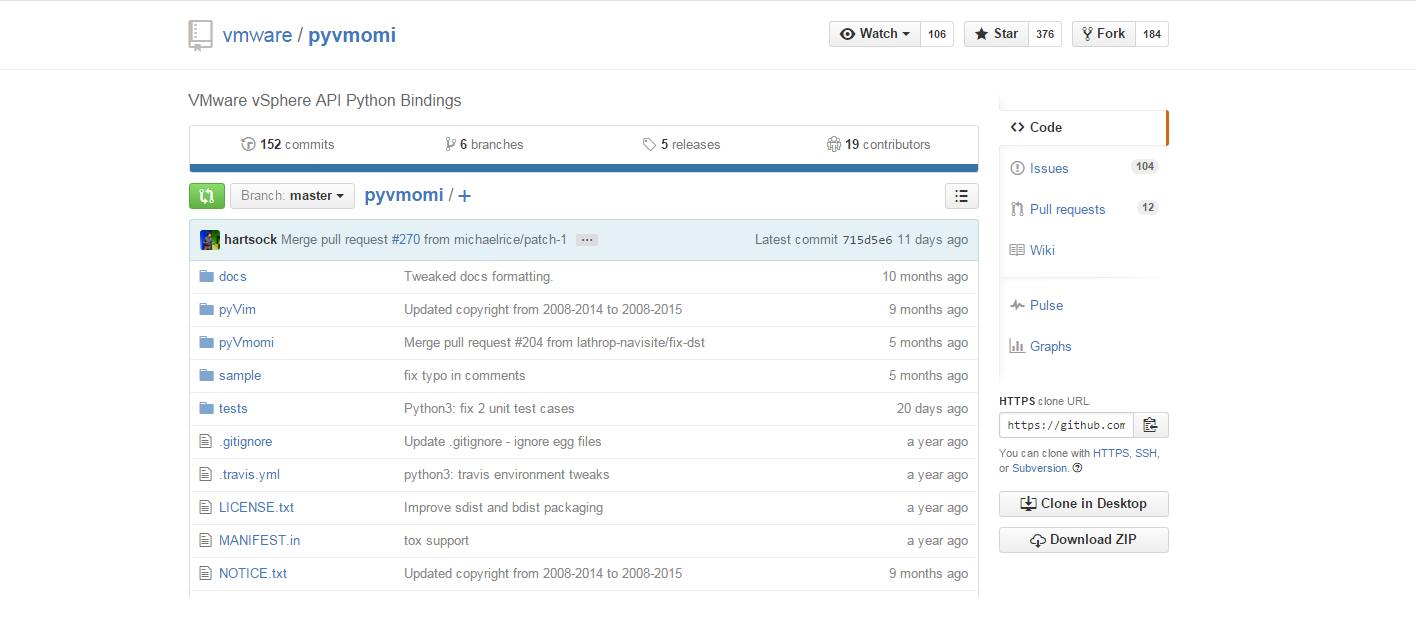
Task: Toggle the file list view icon button
Action: coord(961,196)
